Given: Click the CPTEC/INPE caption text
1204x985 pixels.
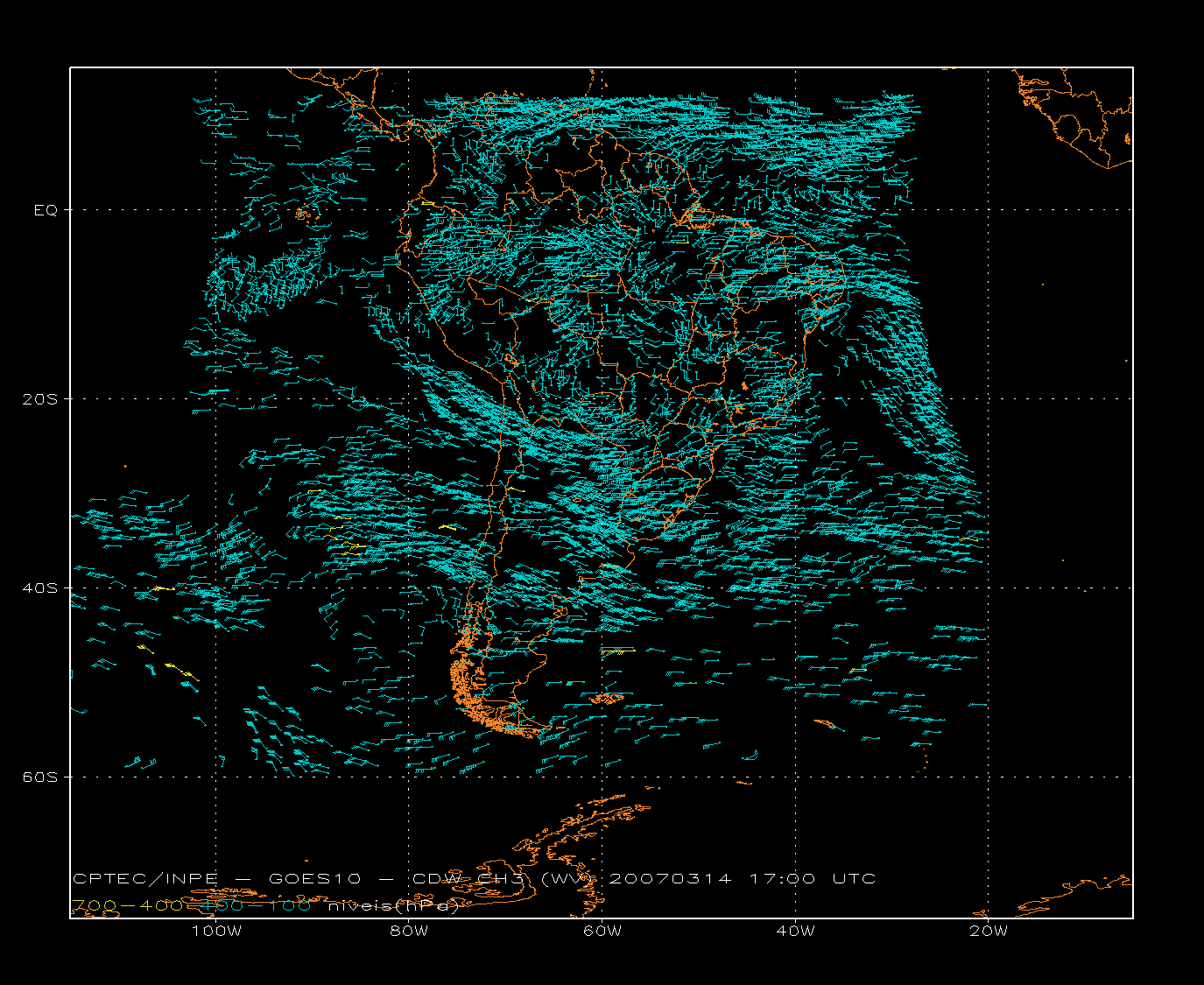Looking at the screenshot, I should pyautogui.click(x=145, y=879).
